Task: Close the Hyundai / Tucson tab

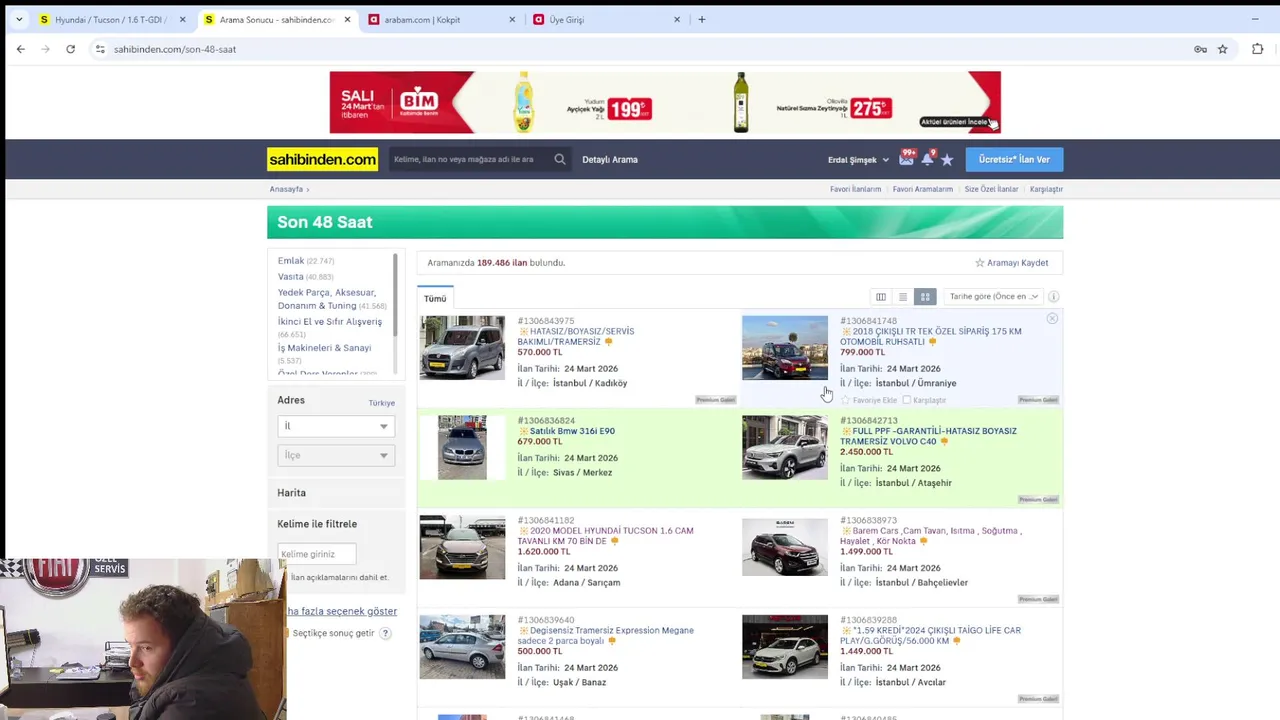Action: pos(182,19)
